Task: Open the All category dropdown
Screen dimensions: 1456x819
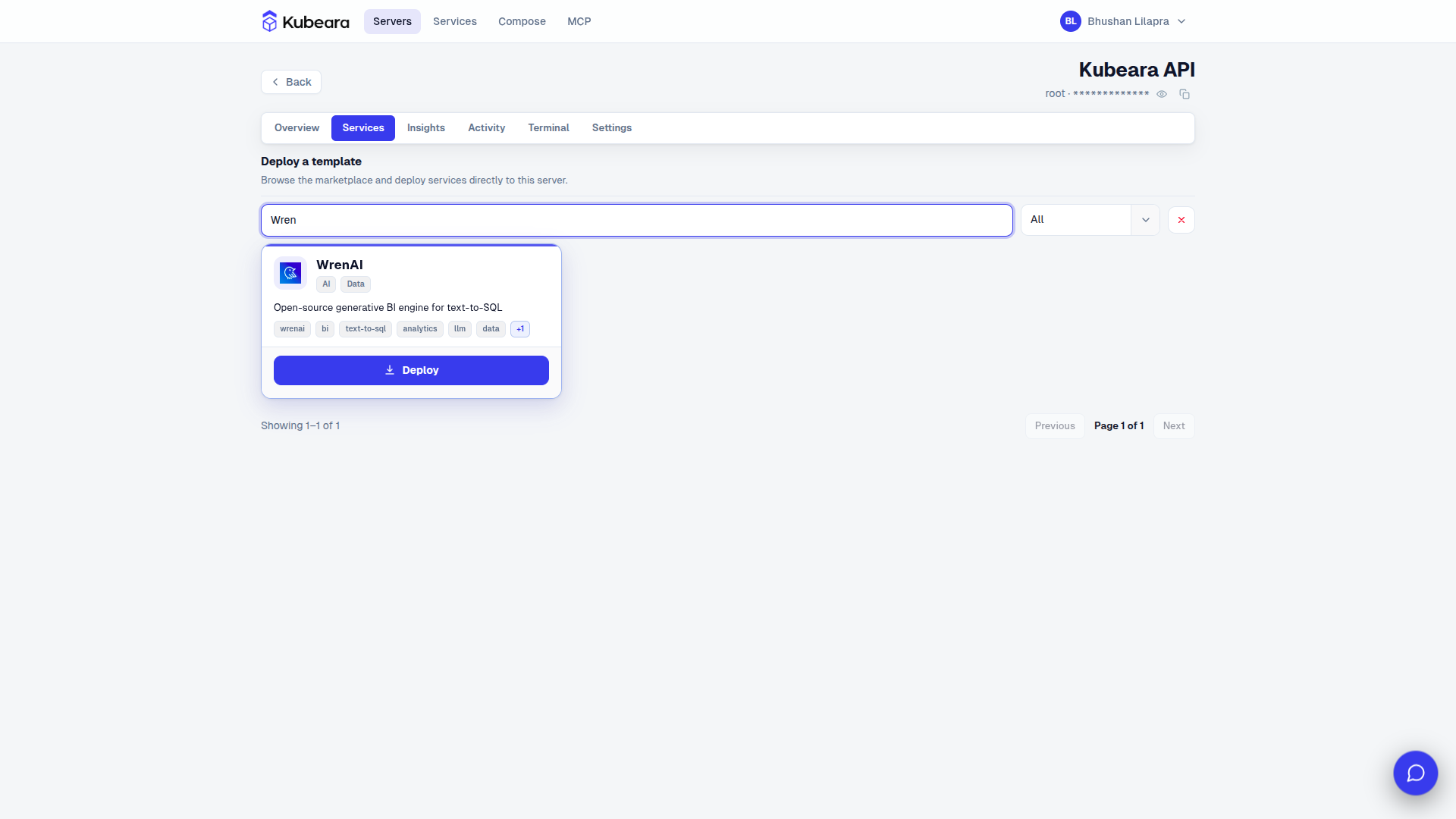Action: click(1090, 220)
